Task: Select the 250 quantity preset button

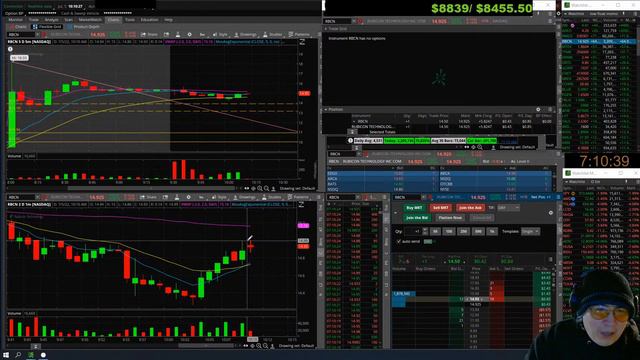Action: (x=464, y=231)
